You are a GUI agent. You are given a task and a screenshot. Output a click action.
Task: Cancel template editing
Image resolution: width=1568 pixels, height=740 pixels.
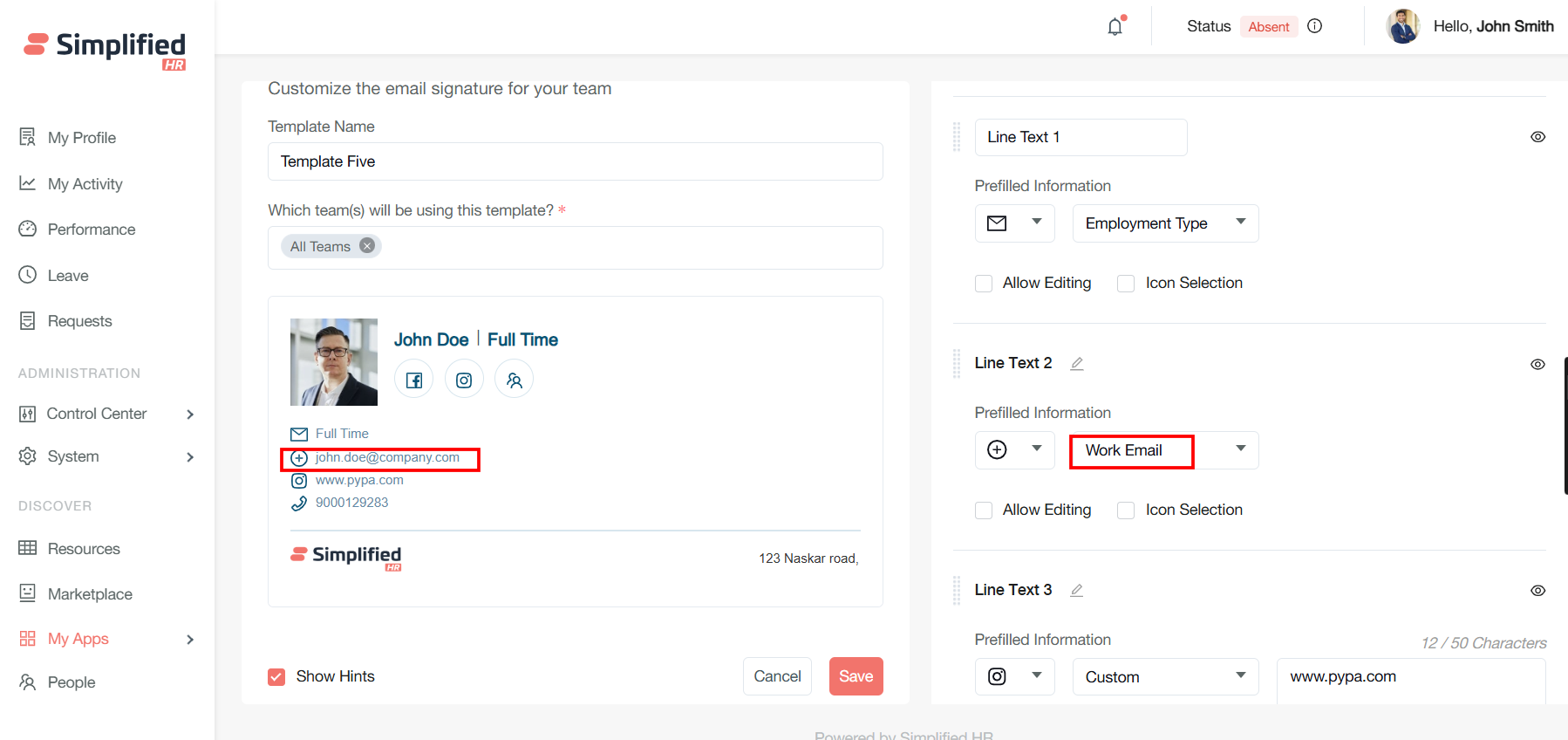[x=777, y=676]
